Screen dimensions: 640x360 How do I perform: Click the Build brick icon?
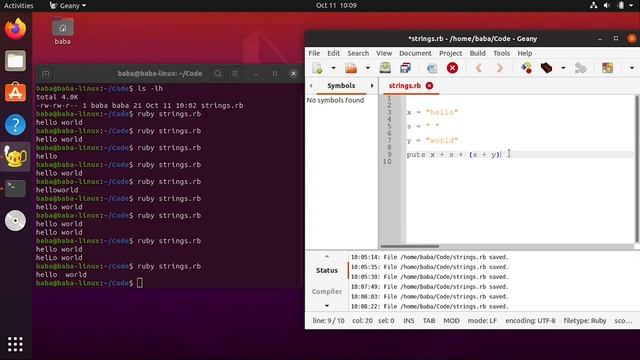click(546, 68)
